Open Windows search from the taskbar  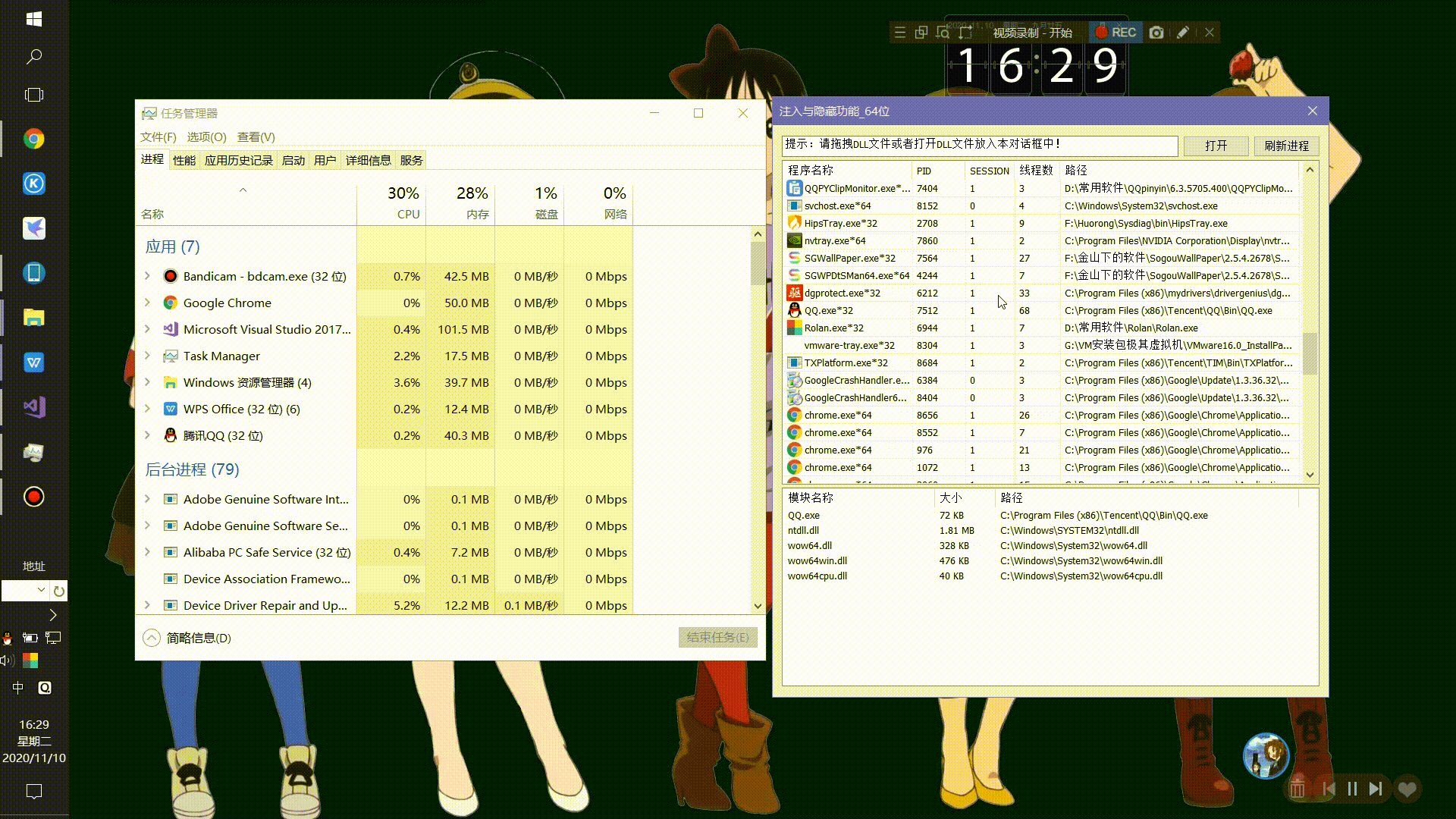pos(33,57)
